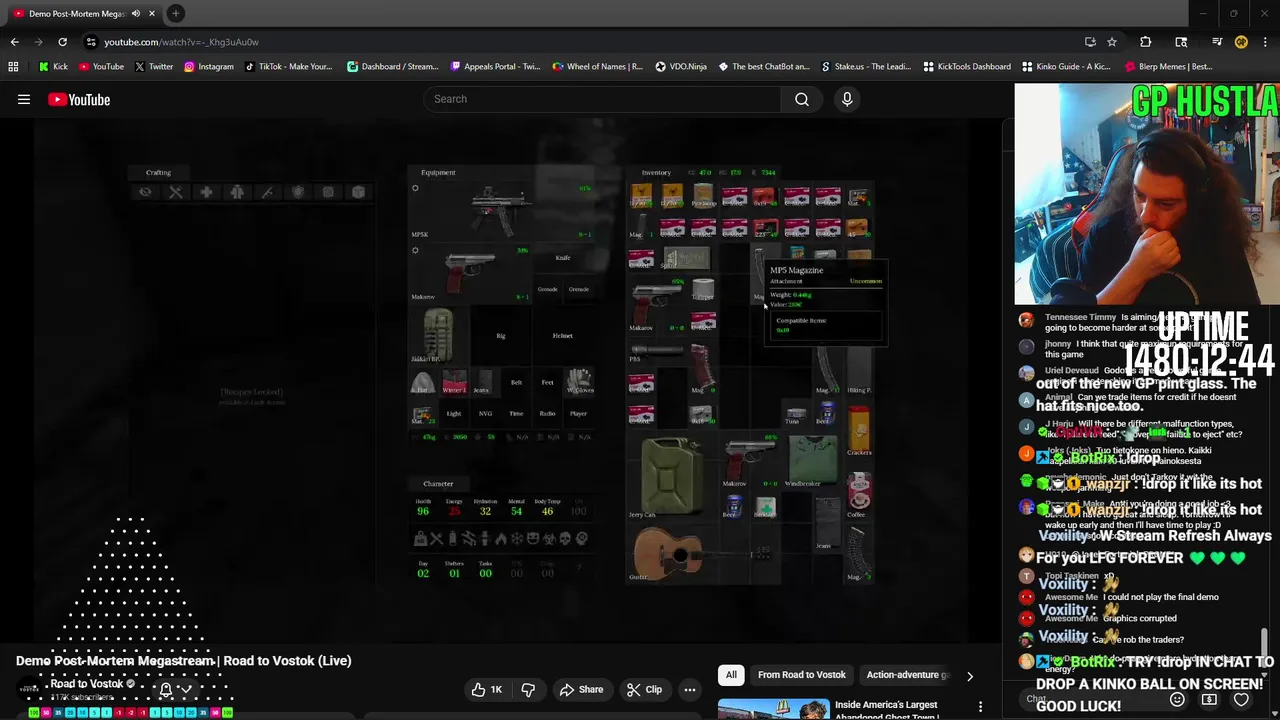Viewport: 1280px width, 720px height.
Task: Select the Crackers item in inventory
Action: 859,430
